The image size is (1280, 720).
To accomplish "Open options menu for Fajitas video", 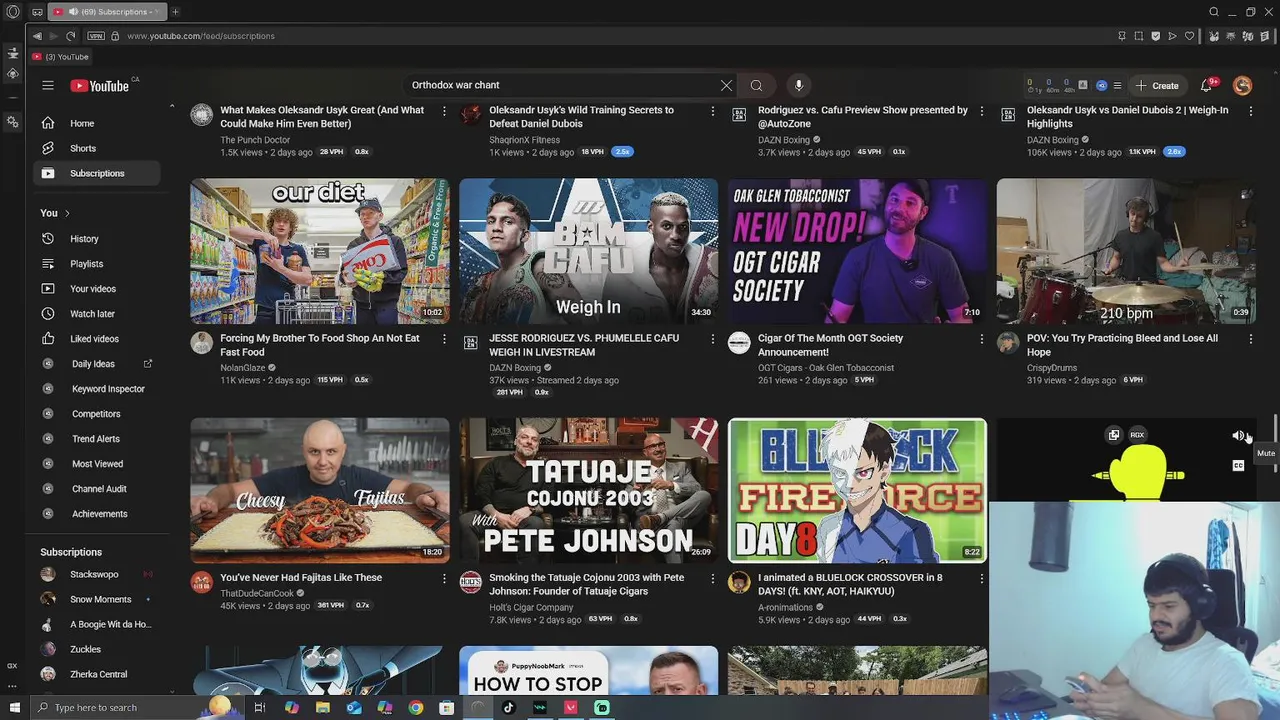I will [x=444, y=578].
